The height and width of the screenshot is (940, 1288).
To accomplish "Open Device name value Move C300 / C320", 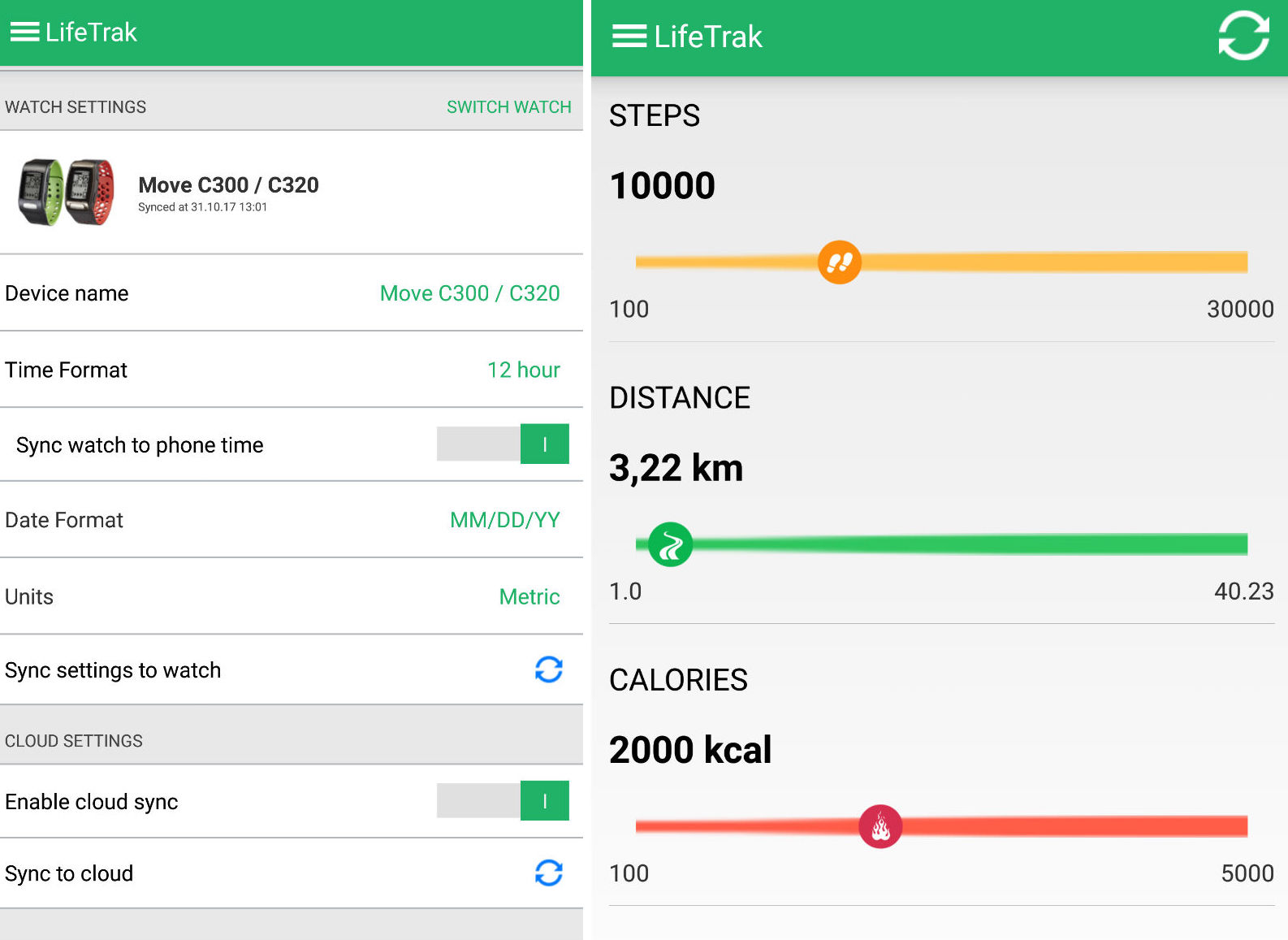I will [x=469, y=293].
